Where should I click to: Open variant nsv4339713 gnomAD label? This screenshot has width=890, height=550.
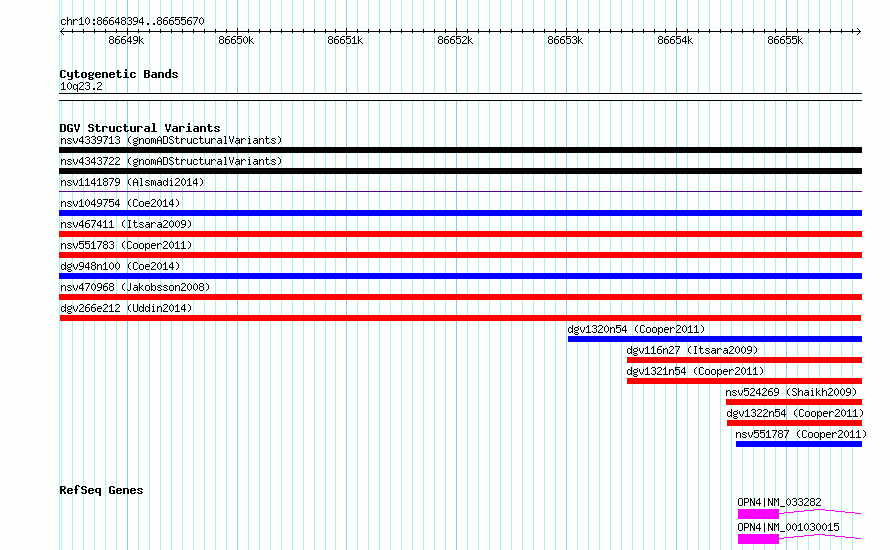point(171,140)
